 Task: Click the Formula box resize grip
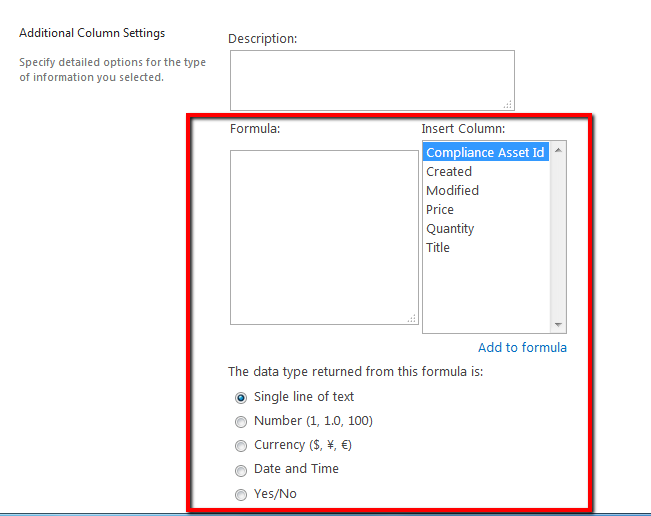point(411,318)
